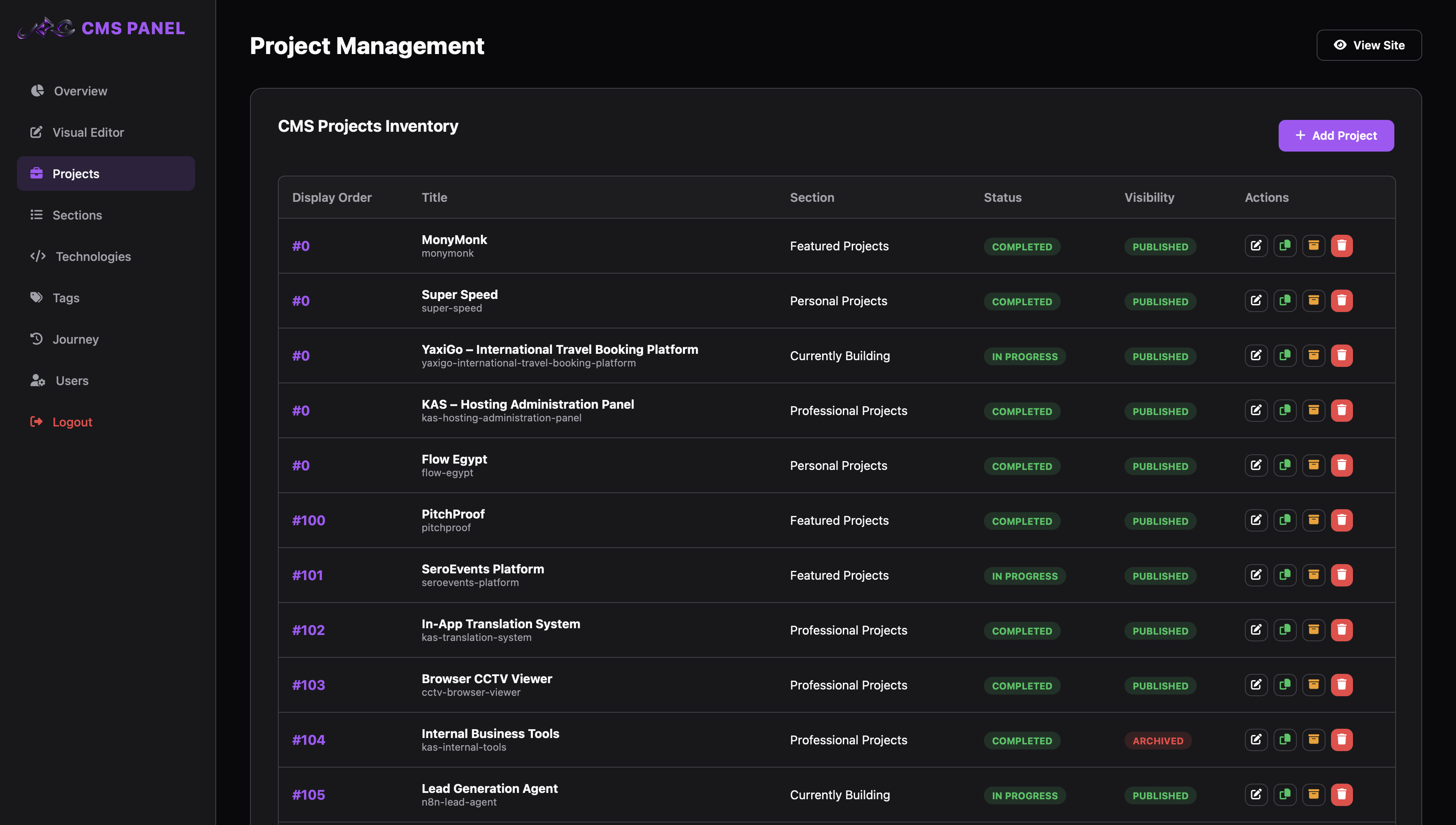This screenshot has width=1456, height=825.
Task: Edit the Lead Generation Agent project
Action: (1256, 795)
